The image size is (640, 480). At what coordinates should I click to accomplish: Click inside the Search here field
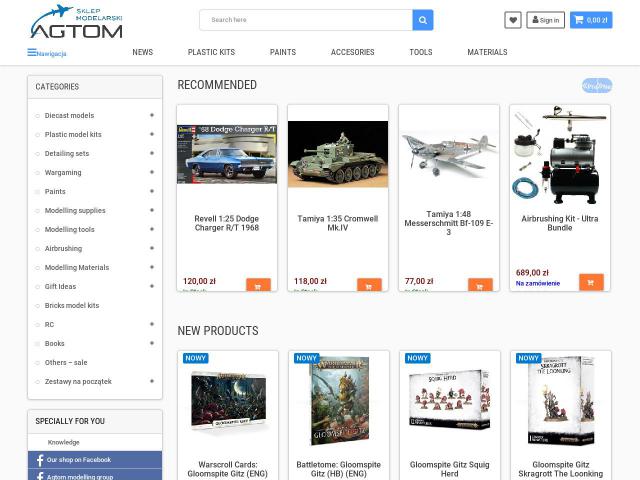click(306, 20)
